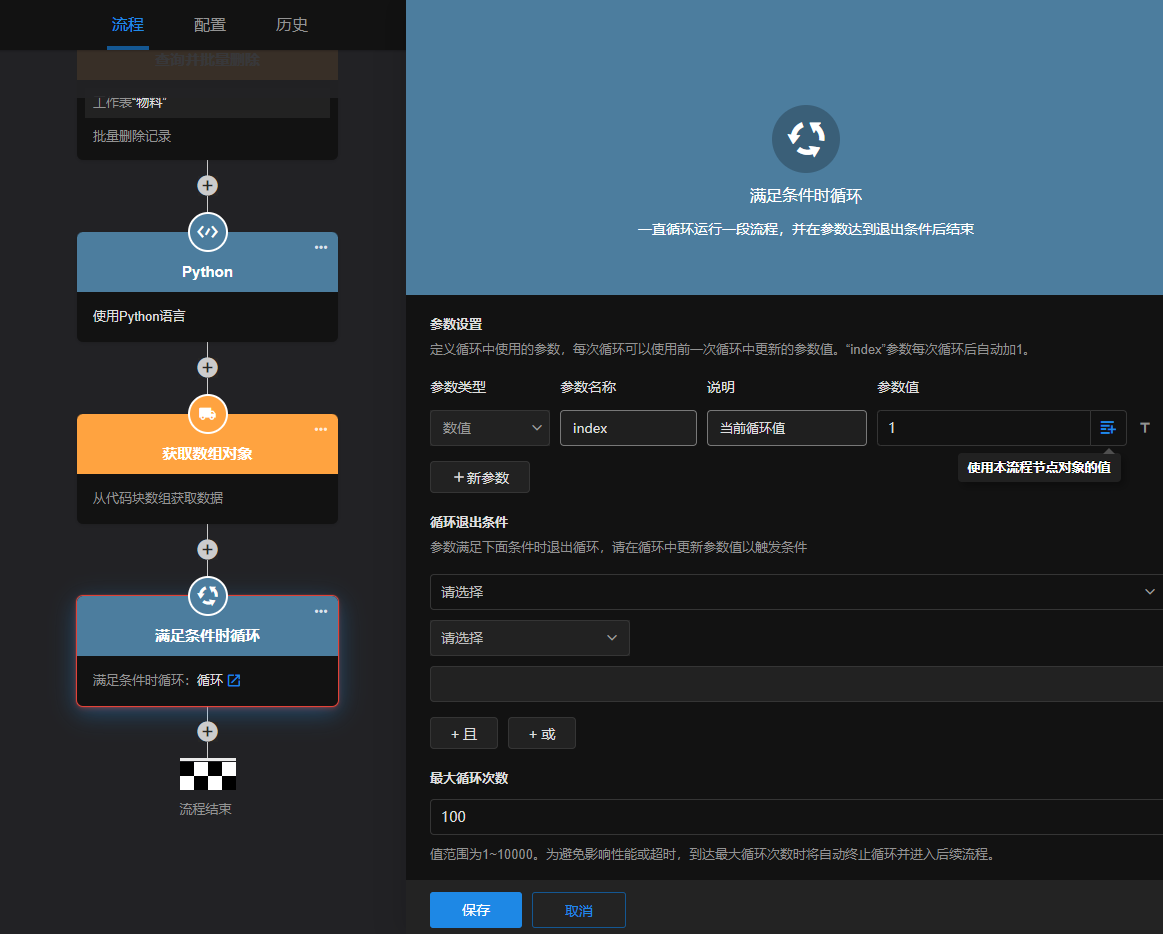Open the 获取数组对象 node three-dot menu
Image resolution: width=1163 pixels, height=934 pixels.
[321, 430]
